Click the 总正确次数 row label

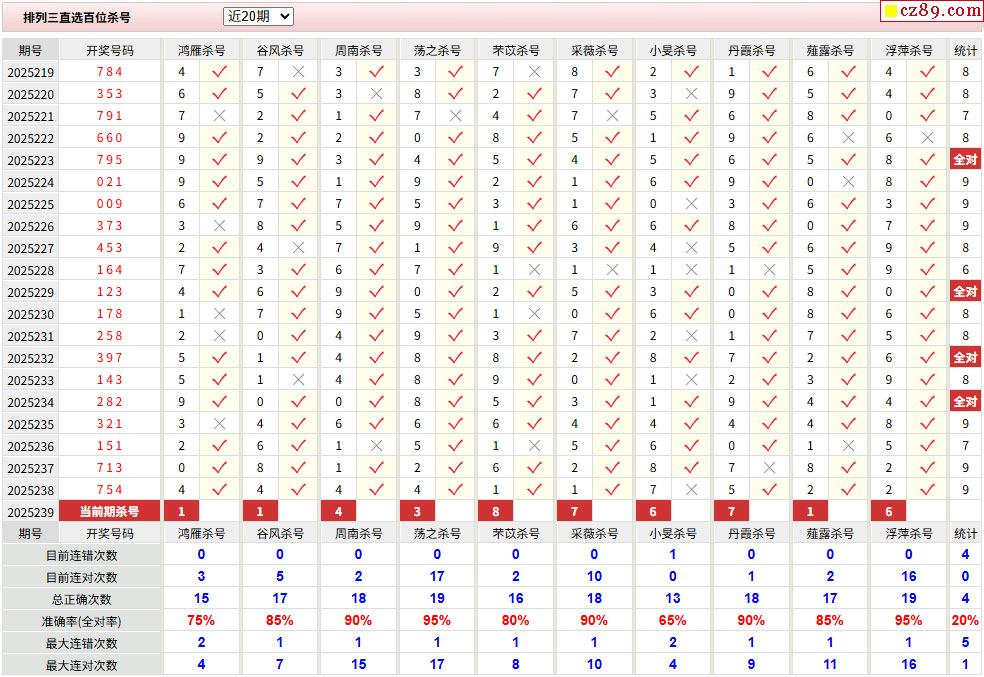pyautogui.click(x=82, y=599)
